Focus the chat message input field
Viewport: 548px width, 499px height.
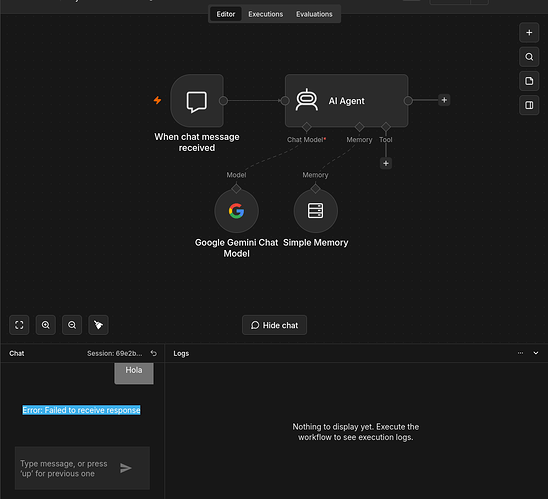click(x=66, y=468)
